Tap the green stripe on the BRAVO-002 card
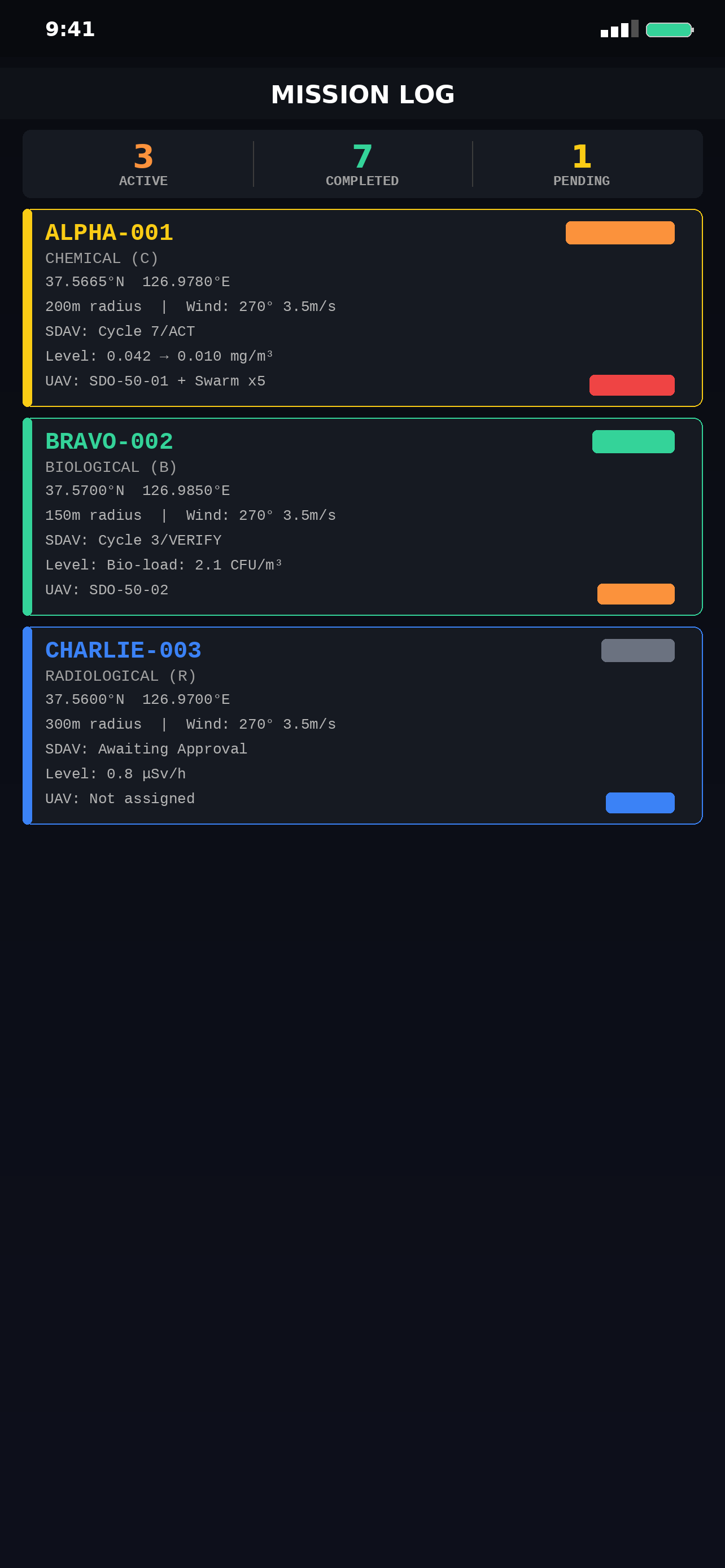 click(28, 517)
